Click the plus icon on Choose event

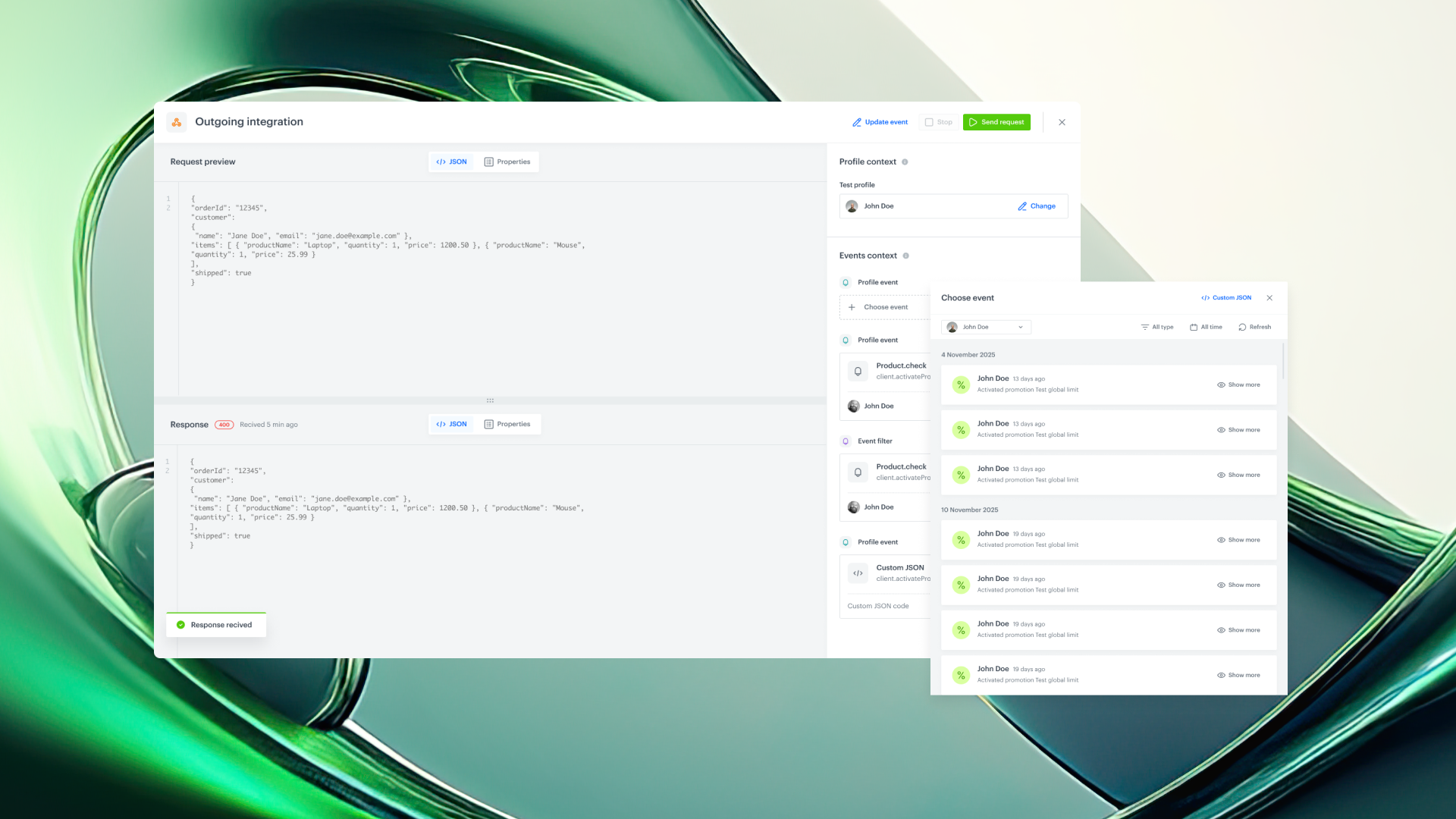[x=852, y=307]
